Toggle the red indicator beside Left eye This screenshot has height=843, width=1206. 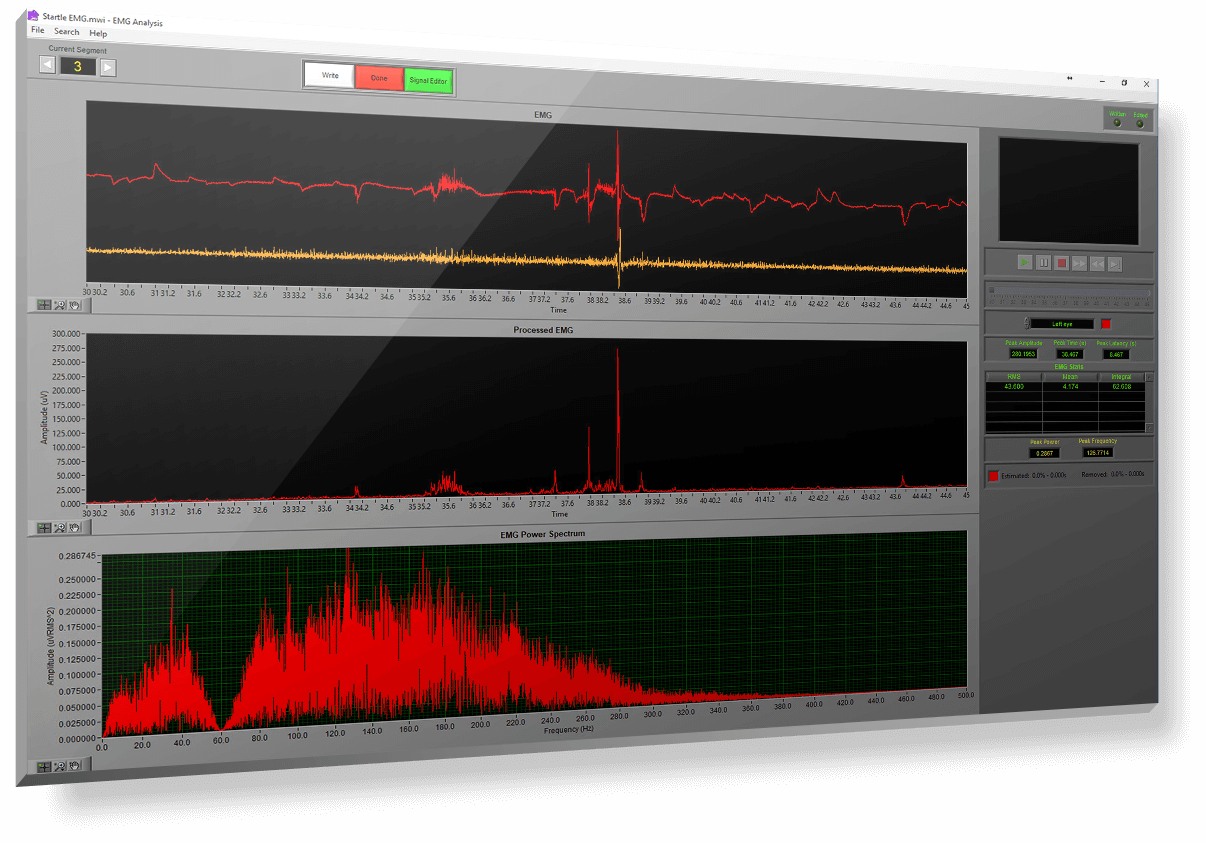[1105, 323]
